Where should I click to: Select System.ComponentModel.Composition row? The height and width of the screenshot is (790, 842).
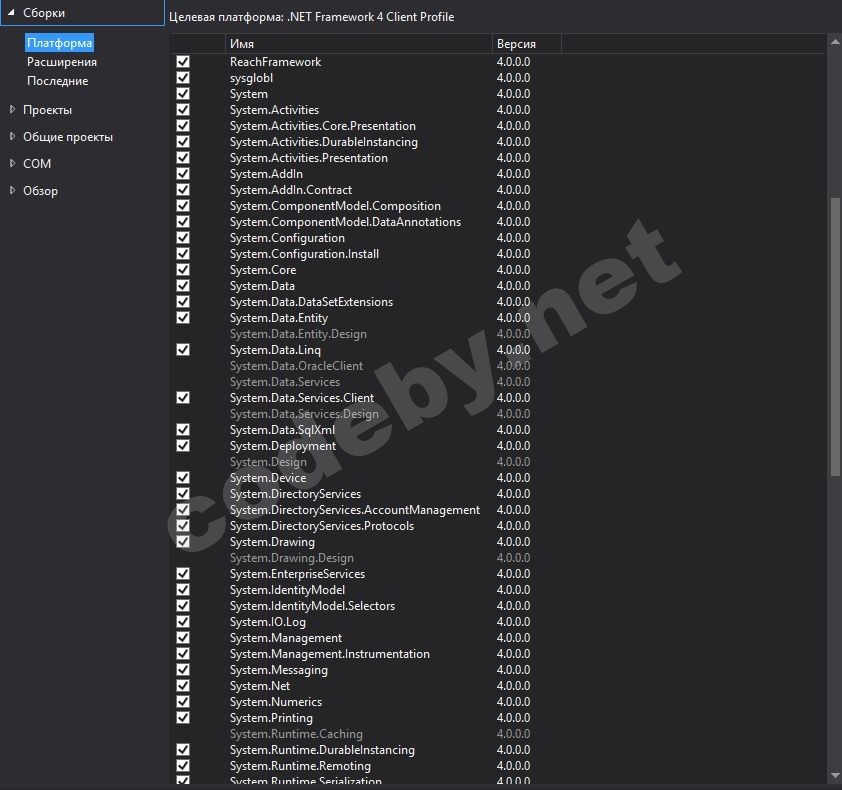click(x=498, y=206)
